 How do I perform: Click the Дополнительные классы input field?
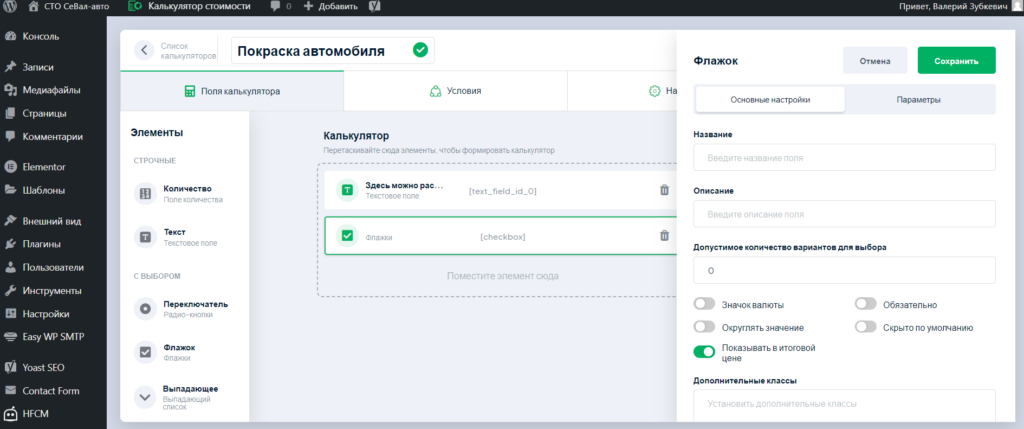point(844,405)
